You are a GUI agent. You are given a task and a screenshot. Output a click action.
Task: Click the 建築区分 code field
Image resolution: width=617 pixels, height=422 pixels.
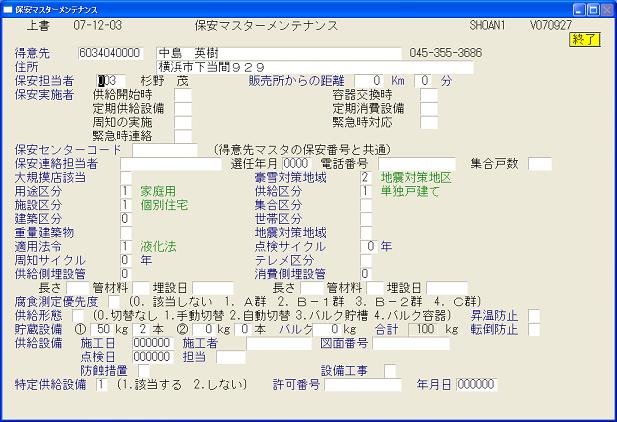(x=126, y=219)
